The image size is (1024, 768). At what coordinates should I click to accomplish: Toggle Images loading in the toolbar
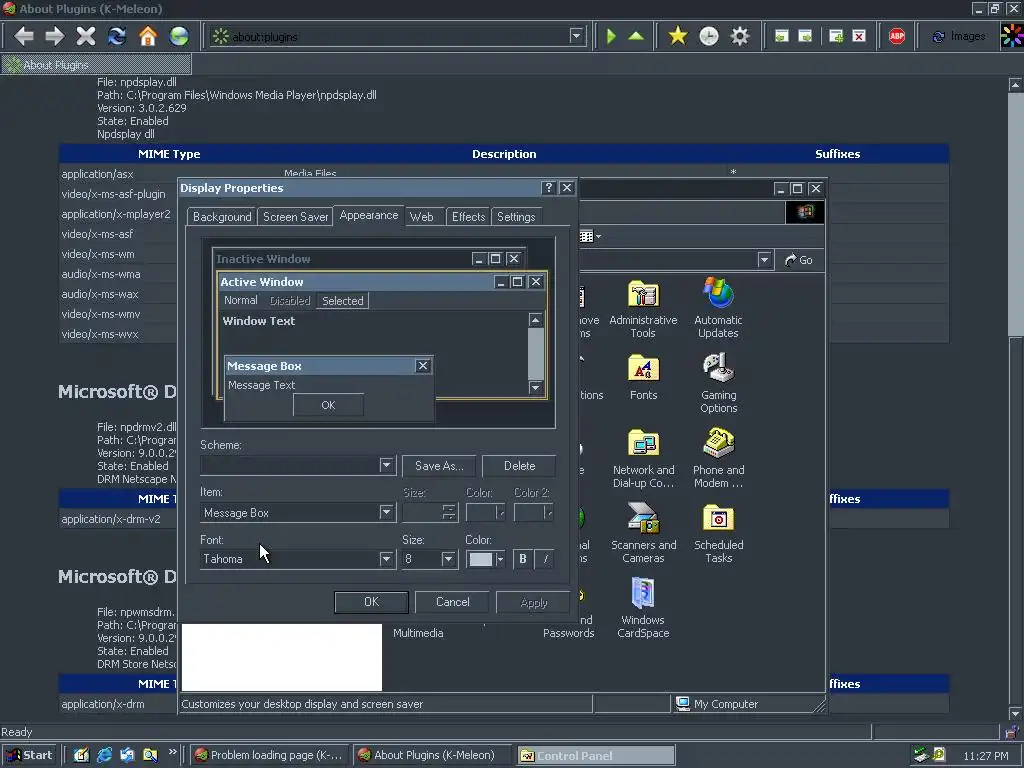pos(959,36)
